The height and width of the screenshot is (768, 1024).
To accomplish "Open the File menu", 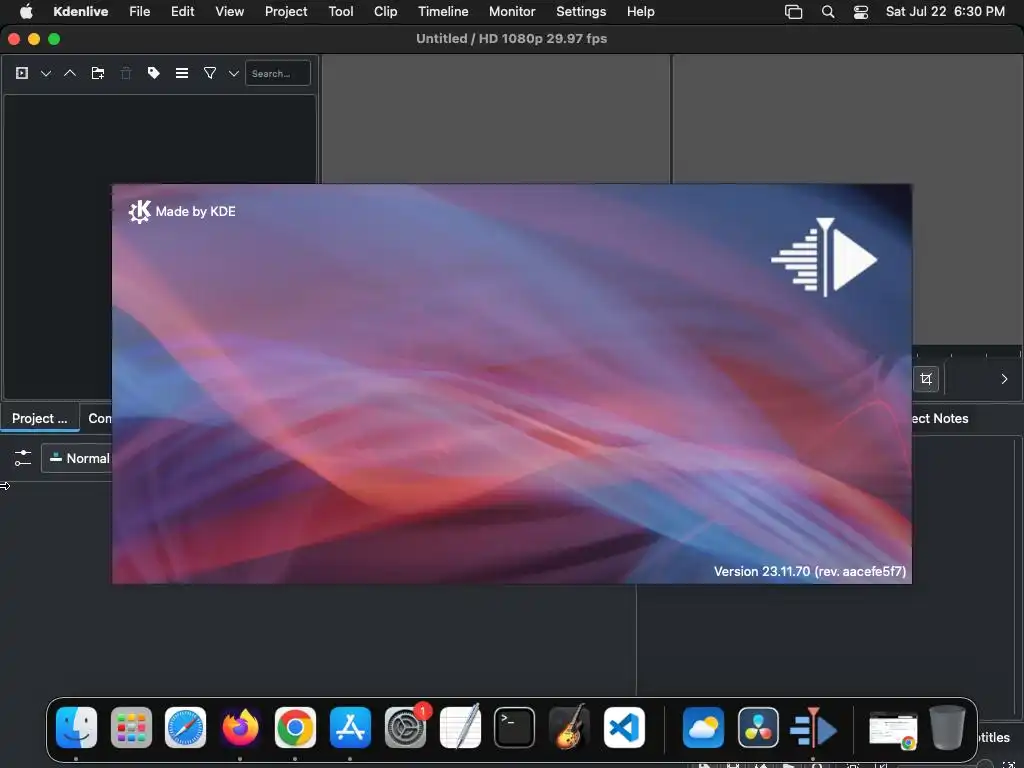I will [x=140, y=12].
